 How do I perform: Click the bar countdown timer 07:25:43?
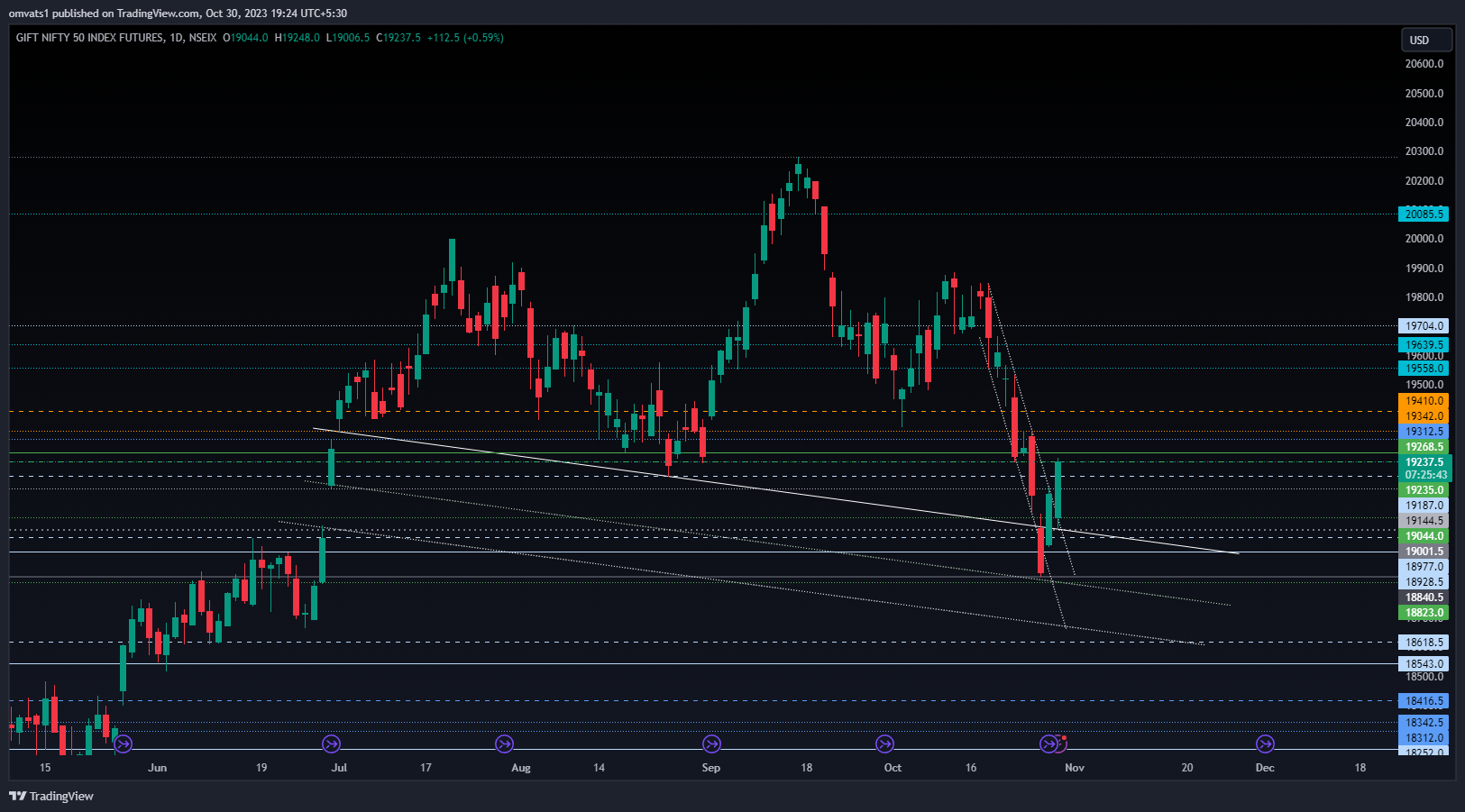[x=1424, y=475]
